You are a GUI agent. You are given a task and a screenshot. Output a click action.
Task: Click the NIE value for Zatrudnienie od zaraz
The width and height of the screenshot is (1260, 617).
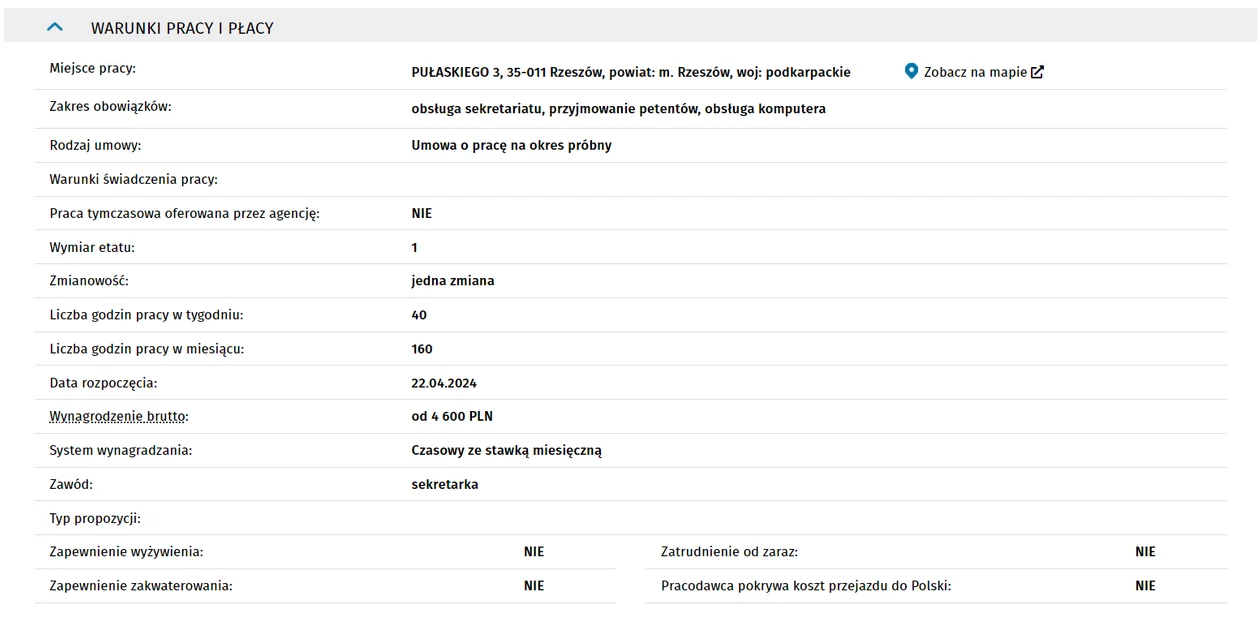(x=1145, y=552)
